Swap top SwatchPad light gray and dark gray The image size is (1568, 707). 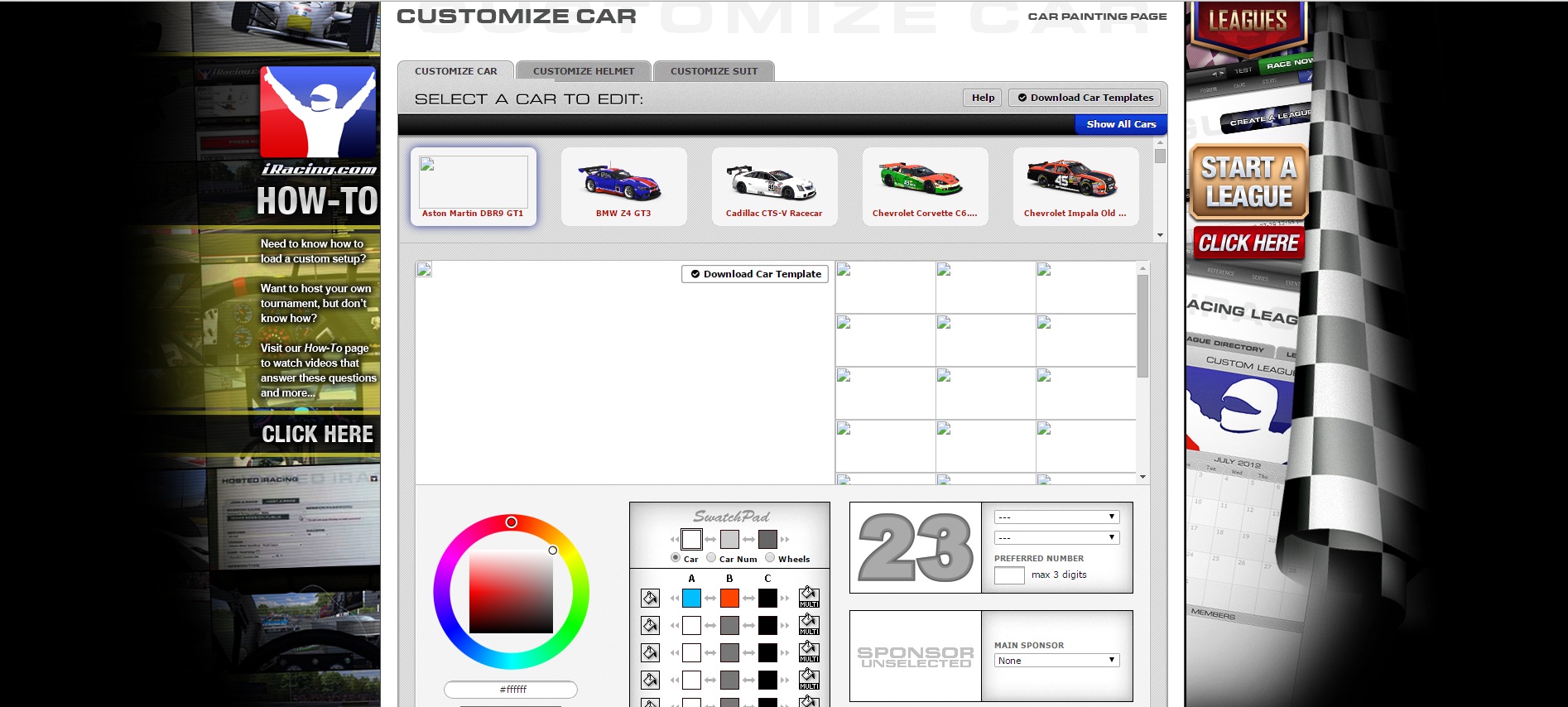point(748,540)
